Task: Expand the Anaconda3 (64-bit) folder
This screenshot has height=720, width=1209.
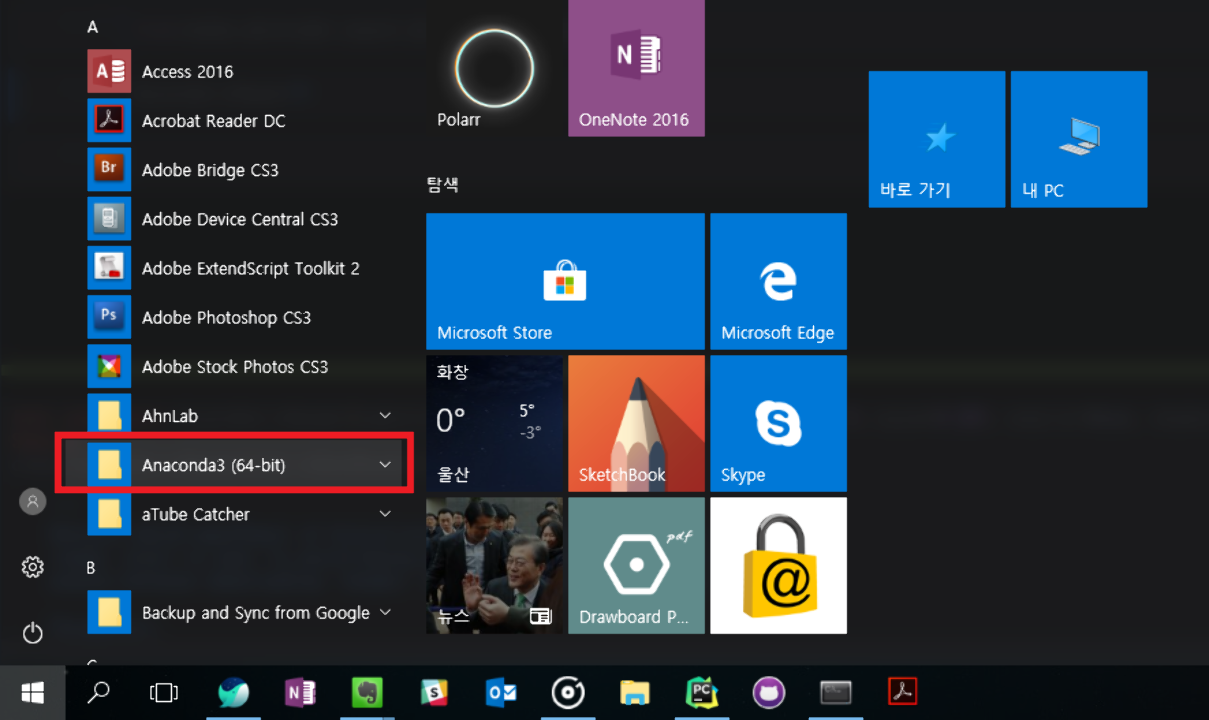Action: click(x=245, y=465)
